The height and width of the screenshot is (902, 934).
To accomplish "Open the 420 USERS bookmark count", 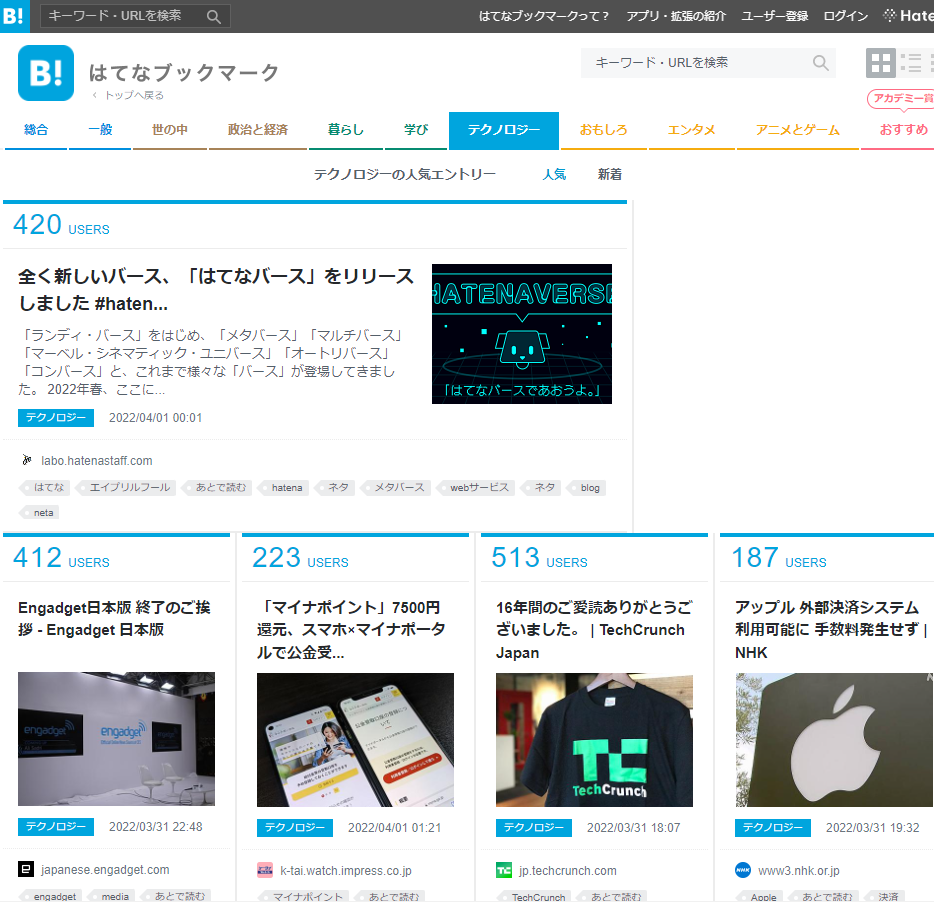I will (x=61, y=225).
